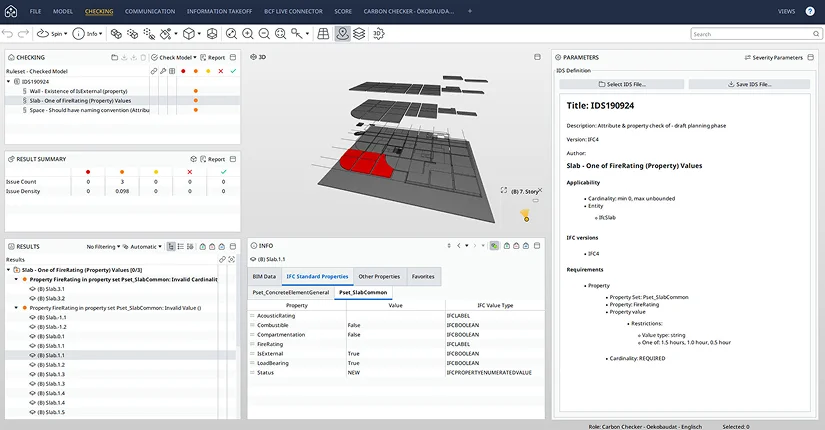Click the undo arrow icon

pyautogui.click(x=8, y=33)
